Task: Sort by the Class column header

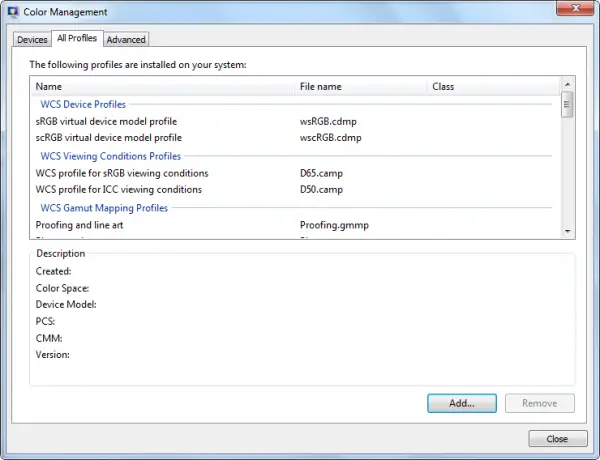Action: tap(493, 86)
